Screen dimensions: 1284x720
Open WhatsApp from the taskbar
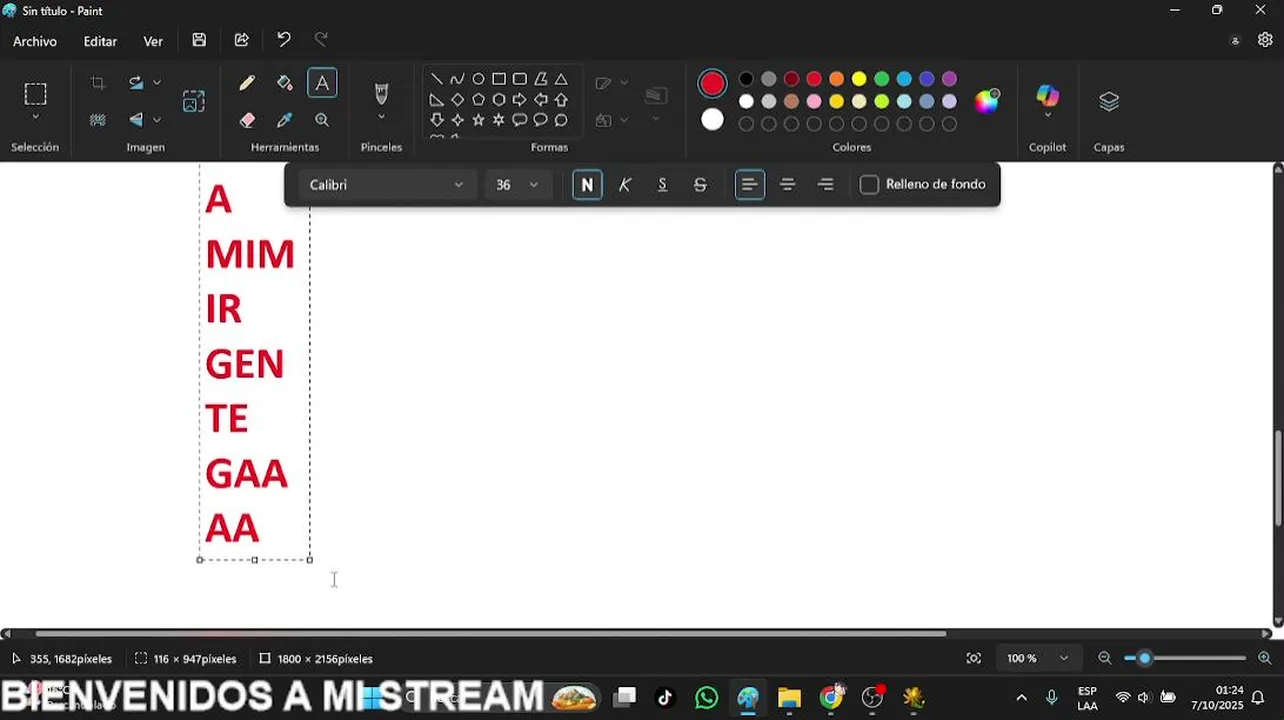click(706, 697)
